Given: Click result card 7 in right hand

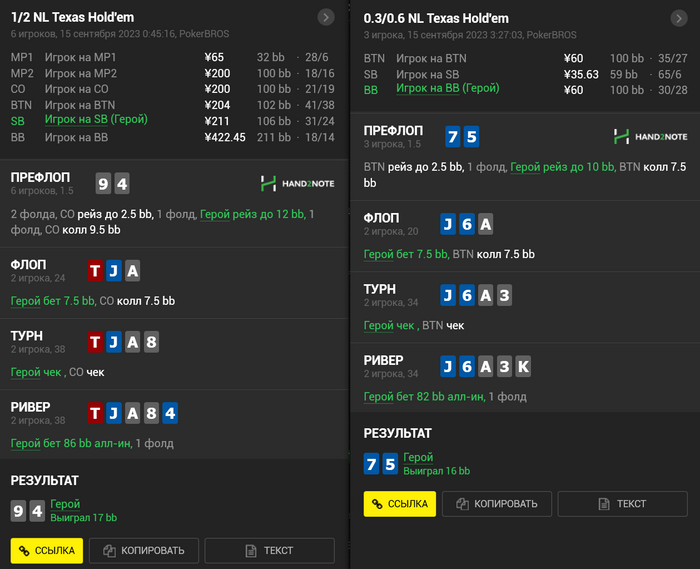Looking at the screenshot, I should (x=371, y=464).
